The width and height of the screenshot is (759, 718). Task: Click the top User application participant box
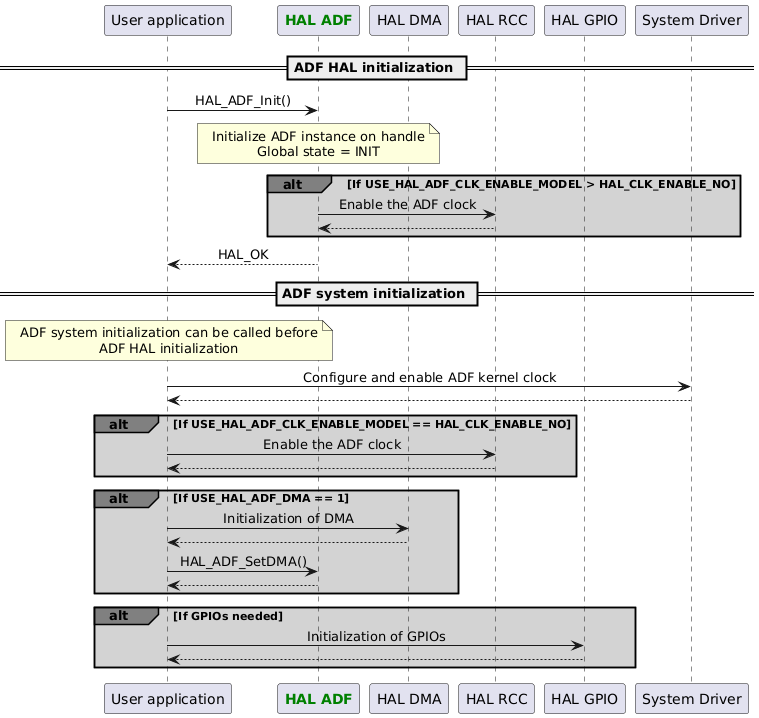click(x=167, y=20)
